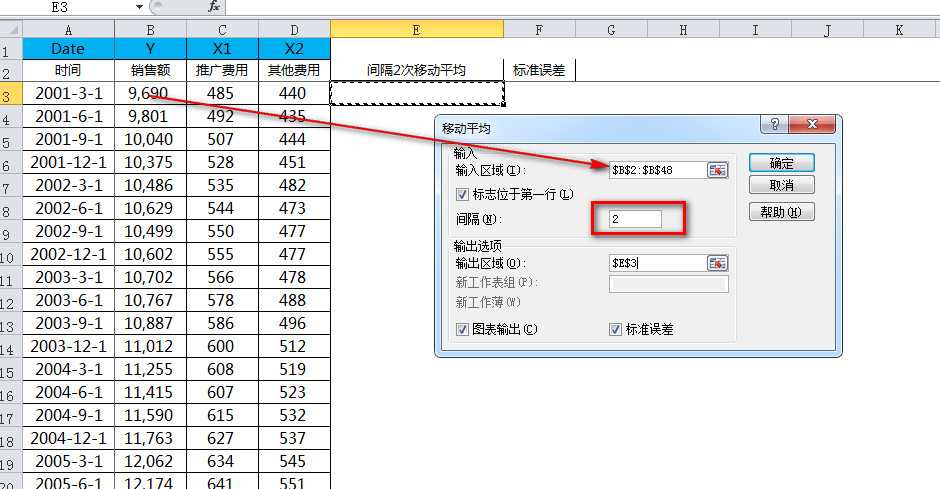Screen dimensions: 940x489
Task: Click the date cell 2002-12-1
Action: click(68, 254)
